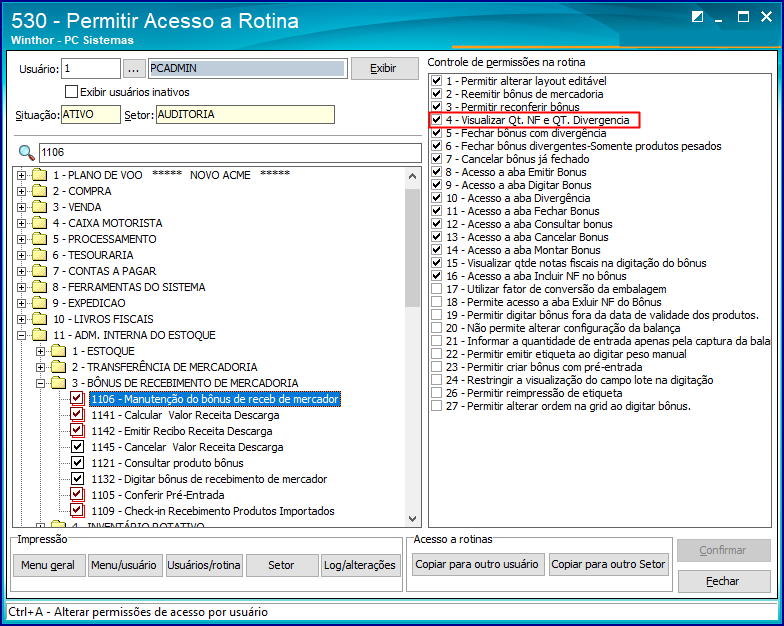The image size is (784, 626).
Task: Click the Fechar button
Action: click(723, 582)
